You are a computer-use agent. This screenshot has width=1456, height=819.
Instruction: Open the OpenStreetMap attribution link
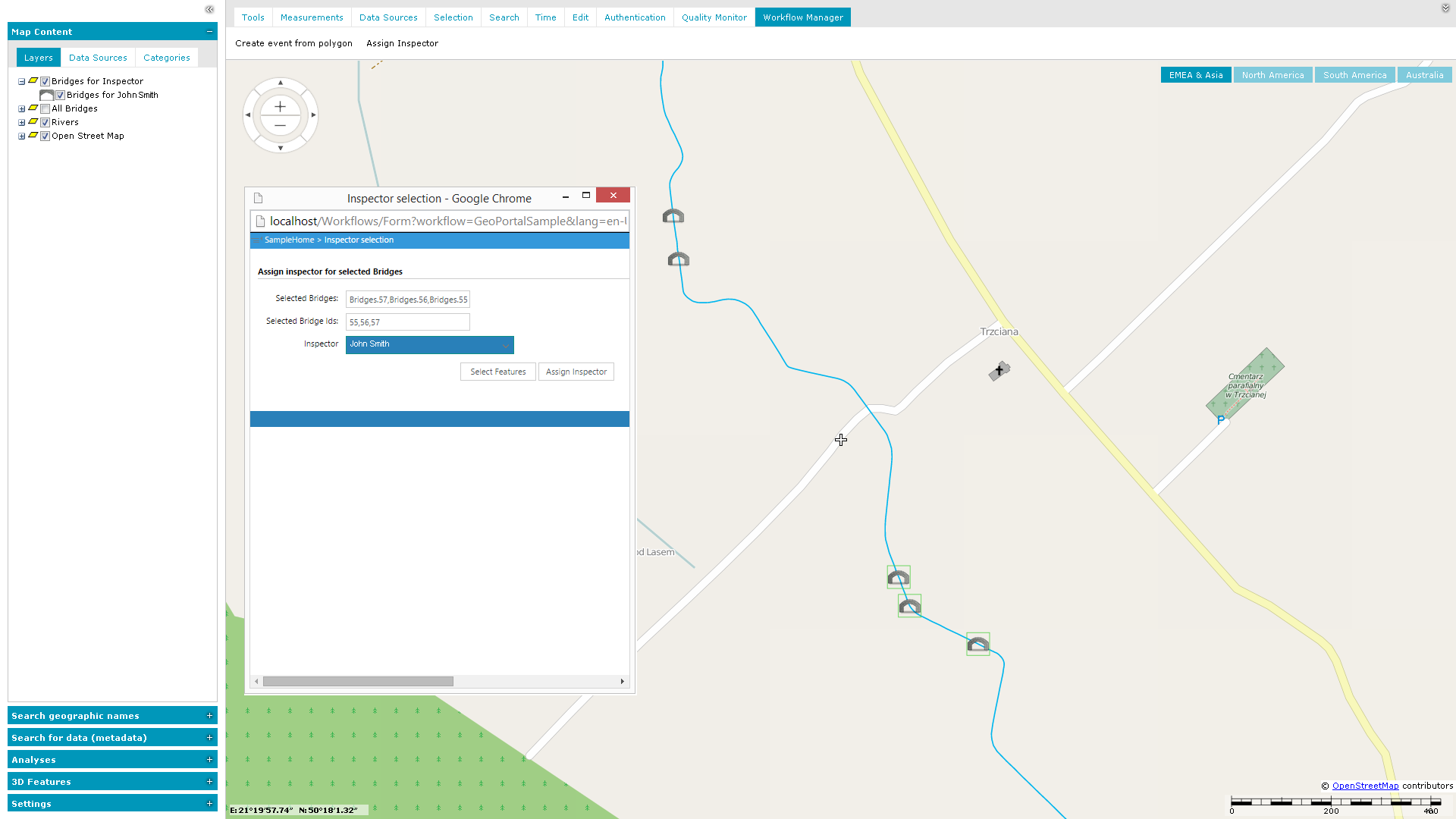[x=1365, y=786]
